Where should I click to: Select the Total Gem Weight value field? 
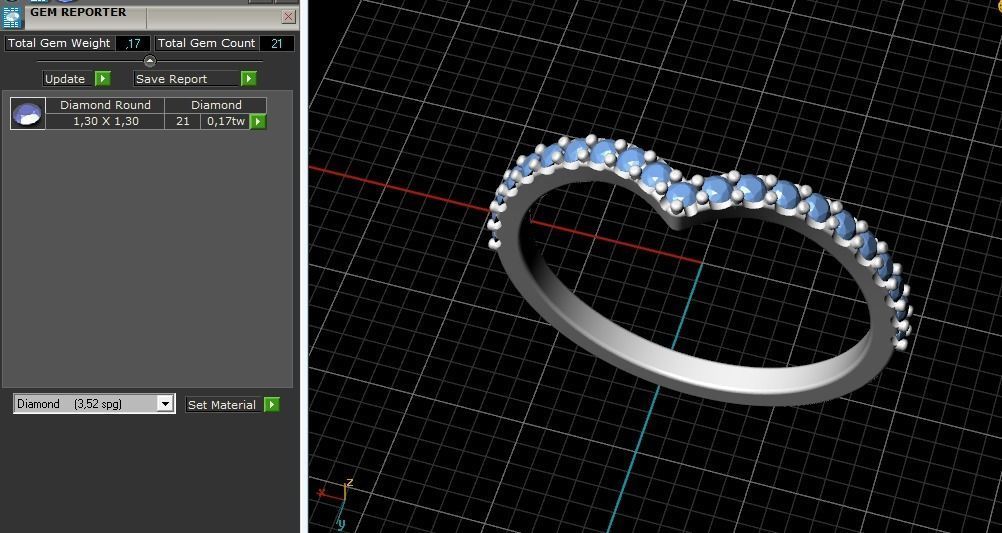(x=133, y=43)
